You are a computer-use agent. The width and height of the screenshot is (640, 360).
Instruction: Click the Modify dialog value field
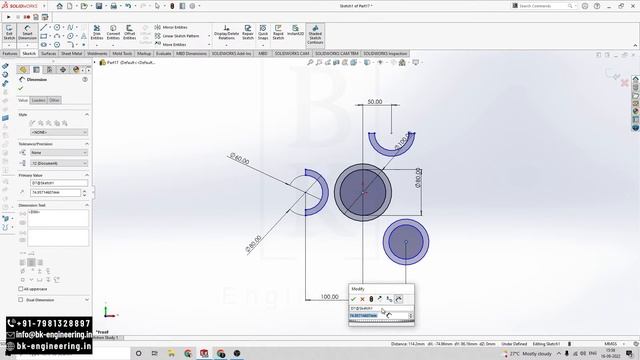[x=378, y=316]
